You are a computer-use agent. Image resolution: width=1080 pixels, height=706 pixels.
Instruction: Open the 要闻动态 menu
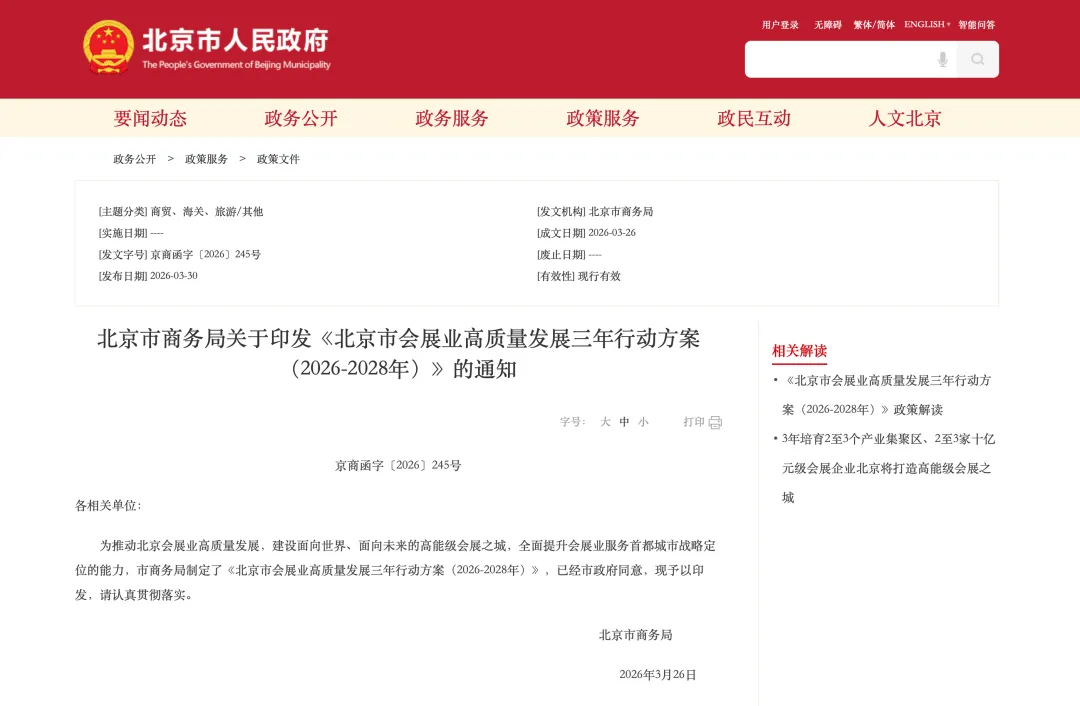tap(150, 118)
